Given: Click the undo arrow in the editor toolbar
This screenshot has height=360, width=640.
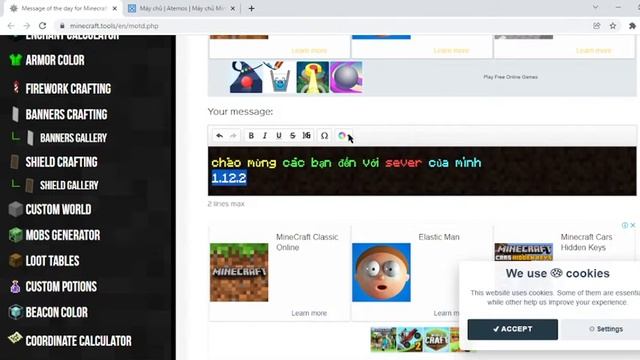Looking at the screenshot, I should 220,136.
